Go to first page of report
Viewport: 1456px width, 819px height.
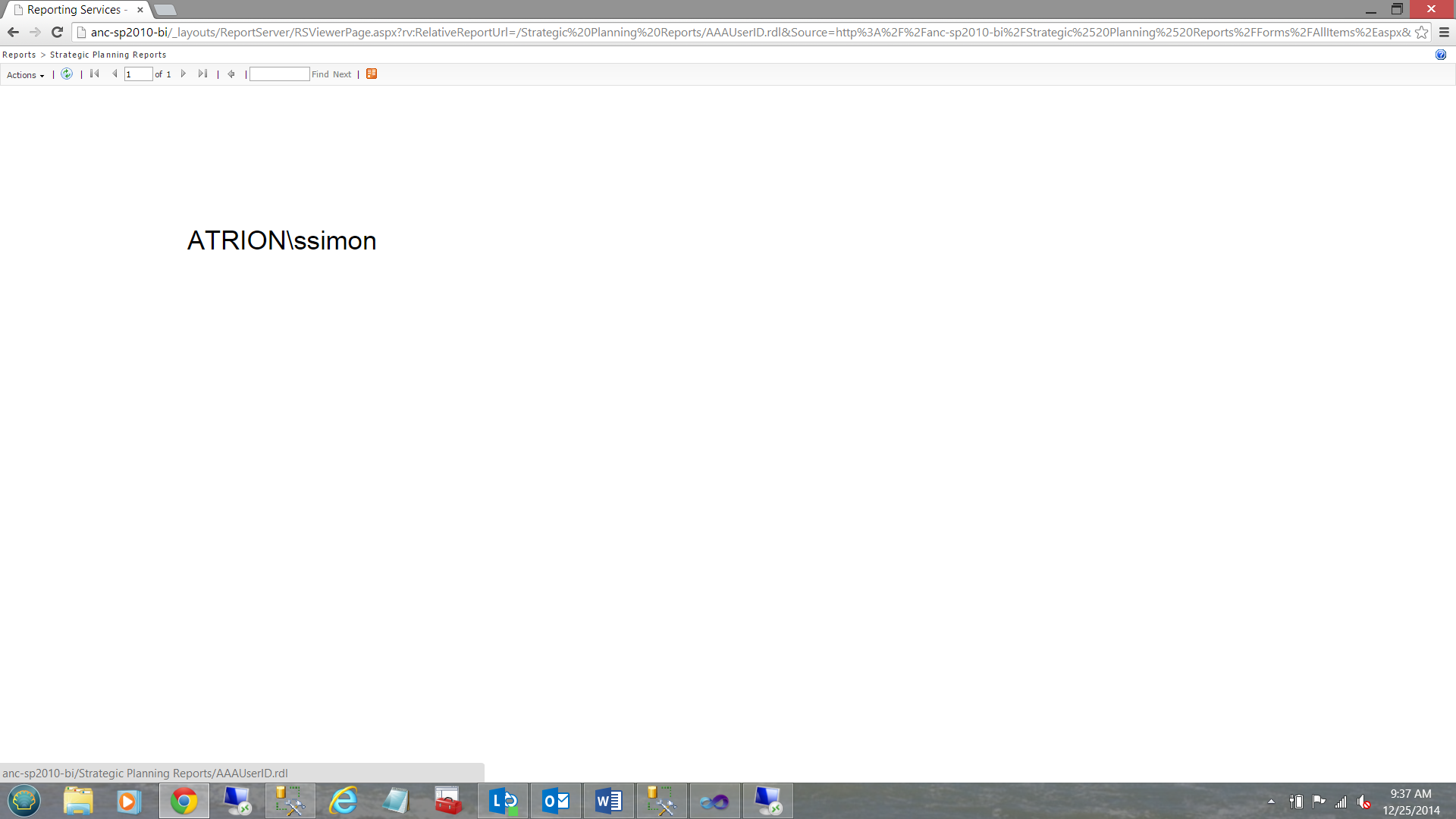[x=95, y=74]
